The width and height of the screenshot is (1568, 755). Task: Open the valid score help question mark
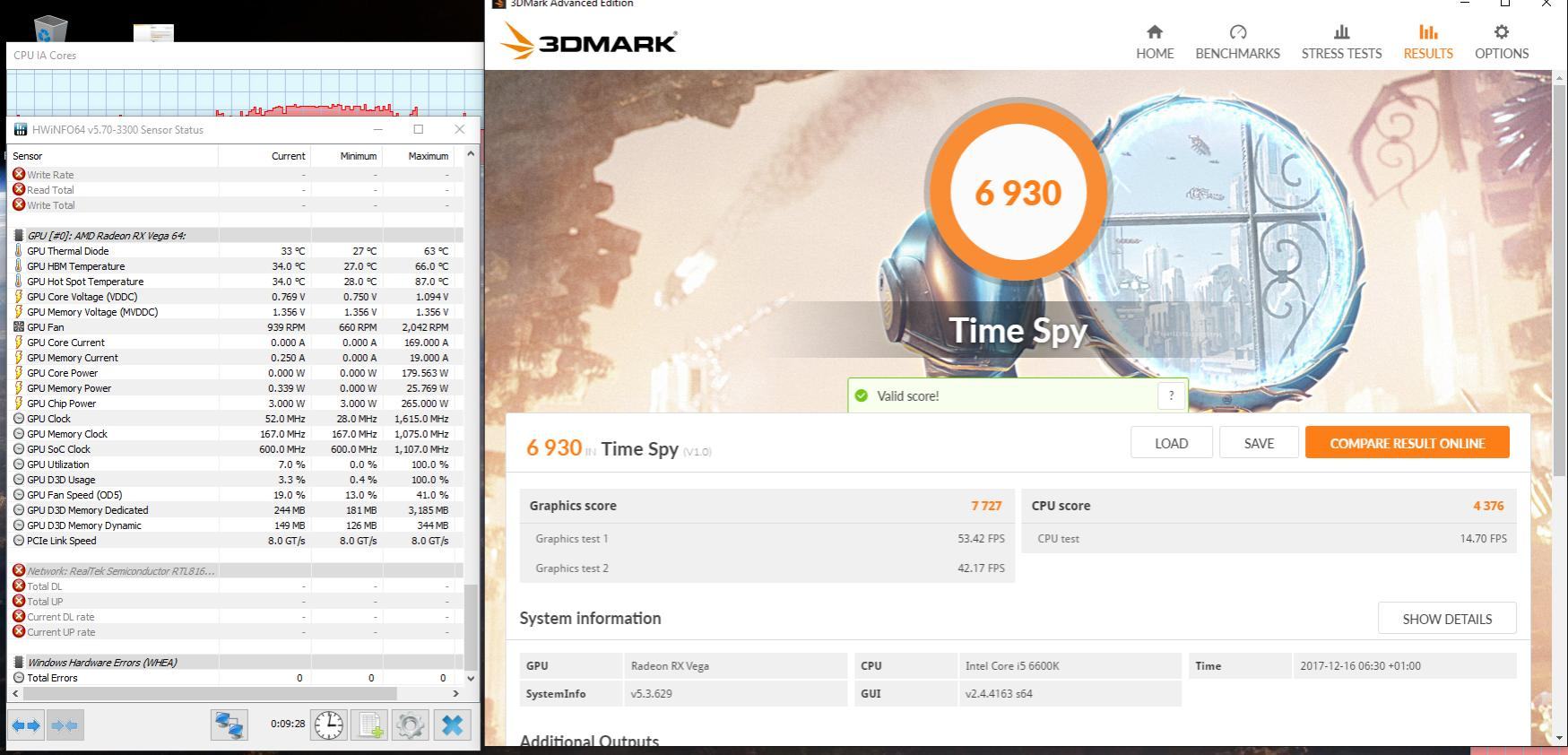pos(1171,395)
